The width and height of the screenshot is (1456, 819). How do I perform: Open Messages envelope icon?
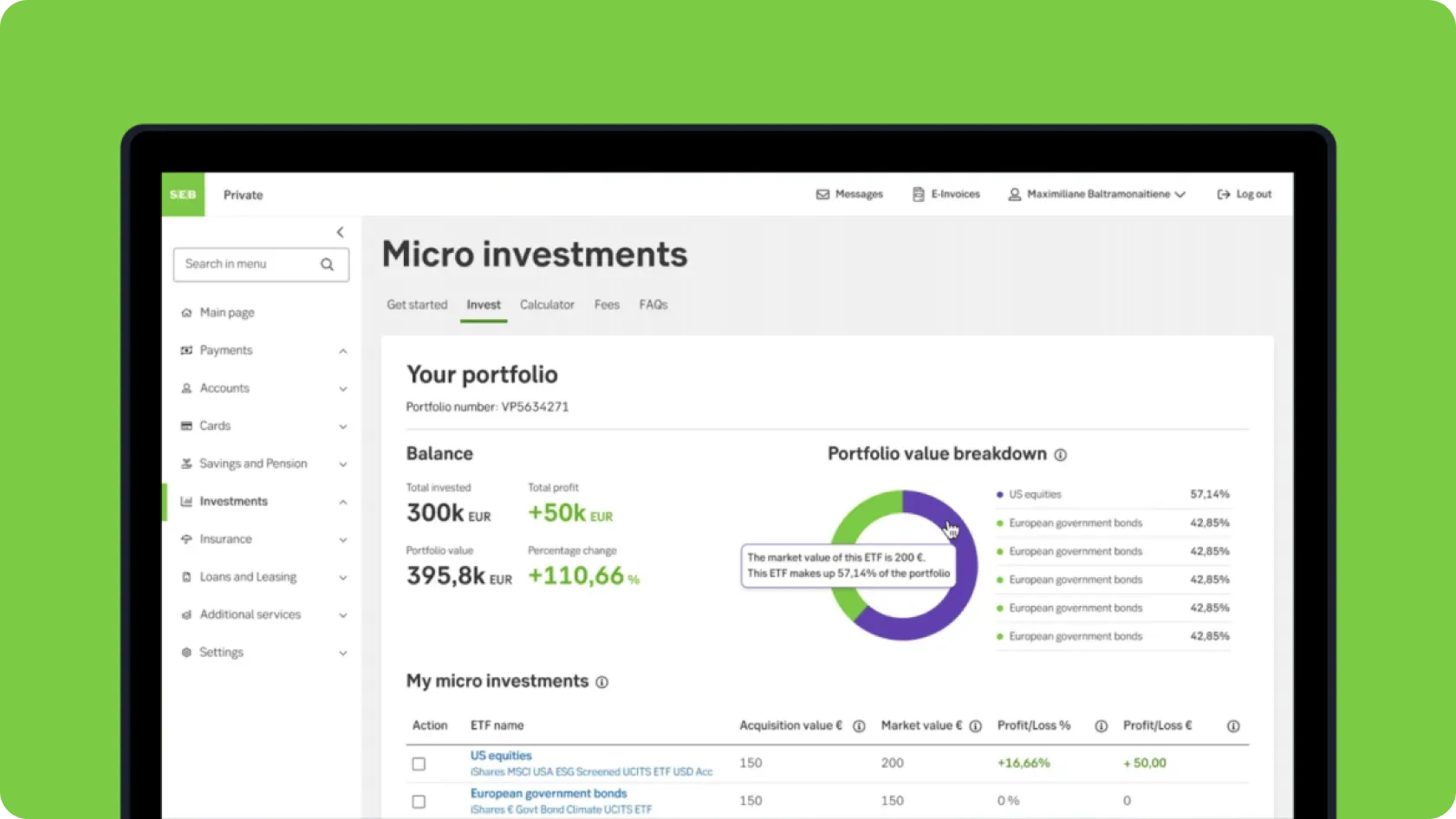click(x=822, y=194)
